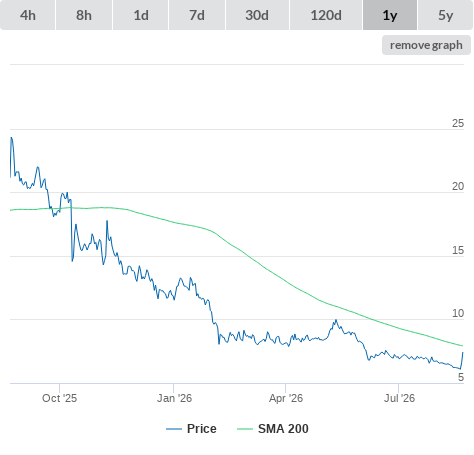Open the 30d range view
This screenshot has width=474, height=455.
coord(257,15)
